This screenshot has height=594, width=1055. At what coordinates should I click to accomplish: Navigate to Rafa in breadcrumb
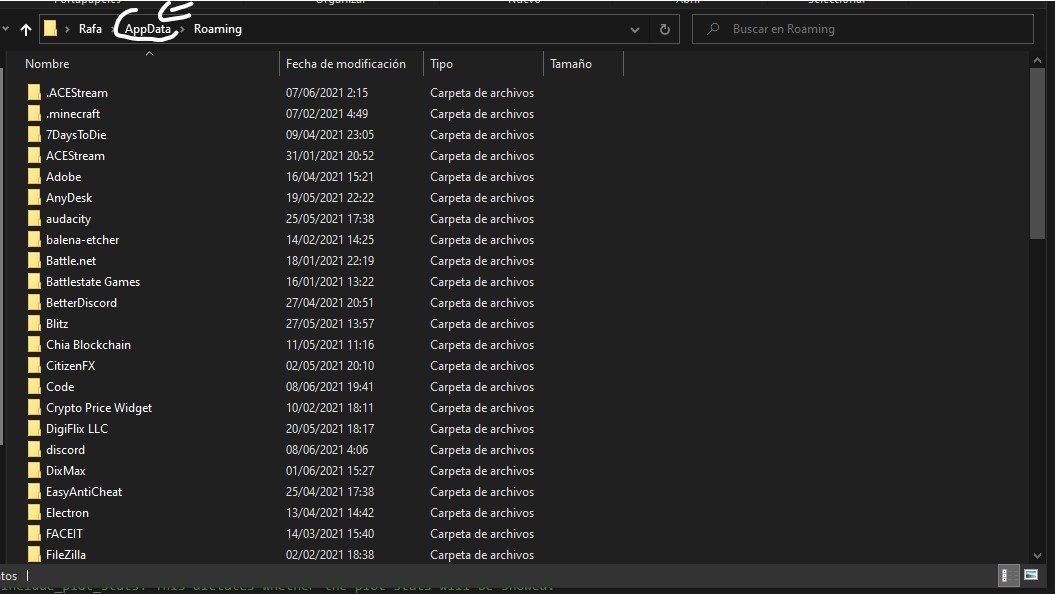(90, 29)
